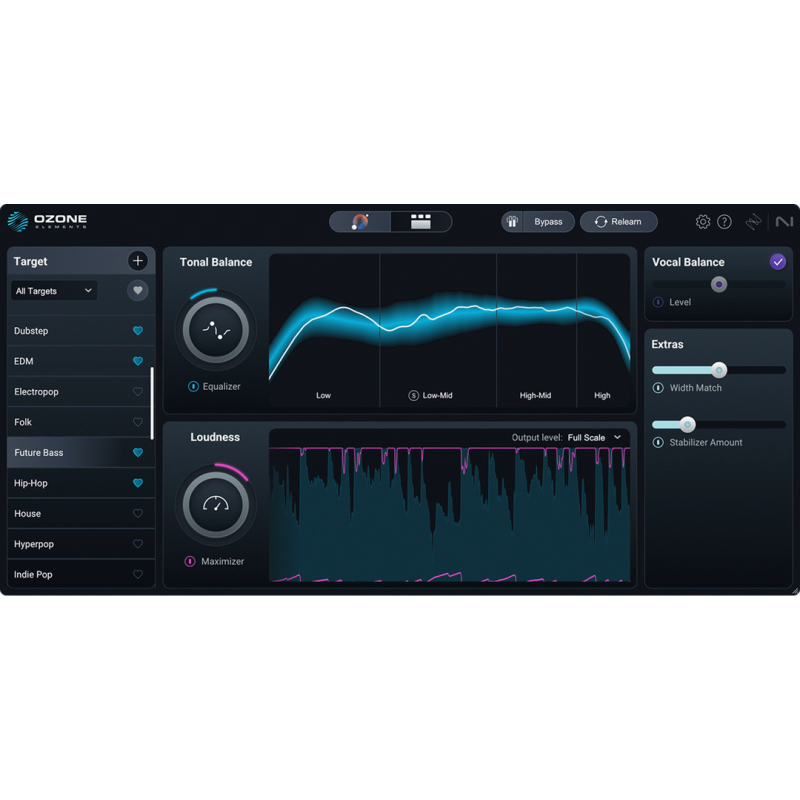Click the target list scrollbar
Screen dimensions: 800x800
pos(152,403)
